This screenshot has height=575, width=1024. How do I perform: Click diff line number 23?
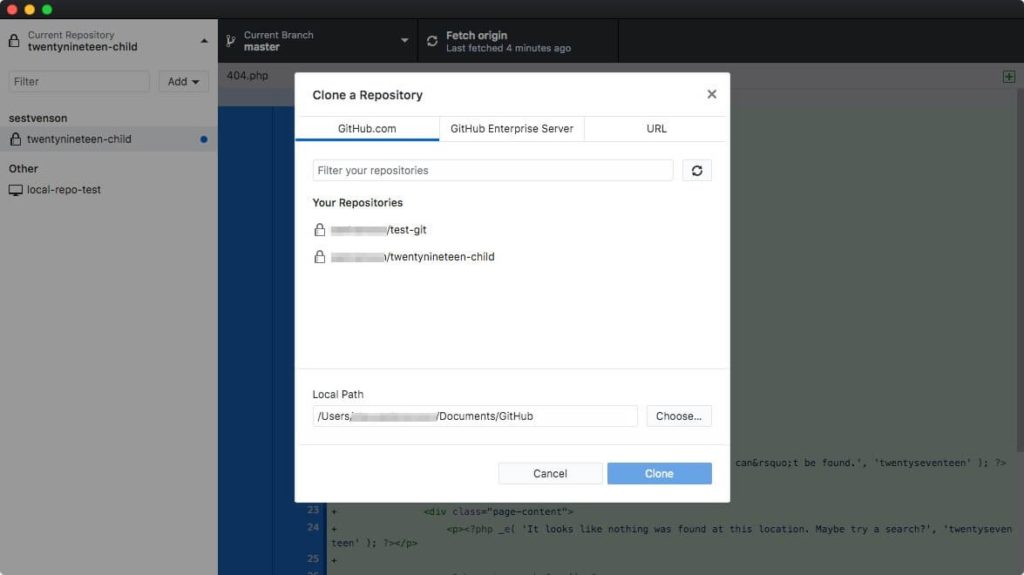(x=313, y=510)
